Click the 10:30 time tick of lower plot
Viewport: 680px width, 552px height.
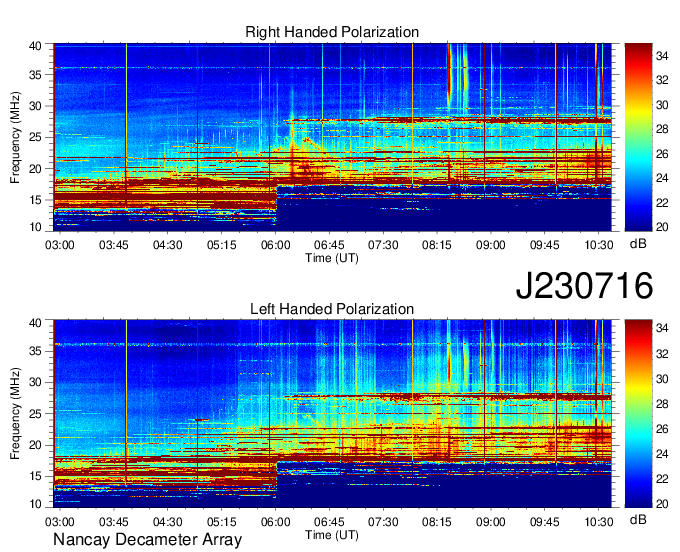click(x=598, y=522)
